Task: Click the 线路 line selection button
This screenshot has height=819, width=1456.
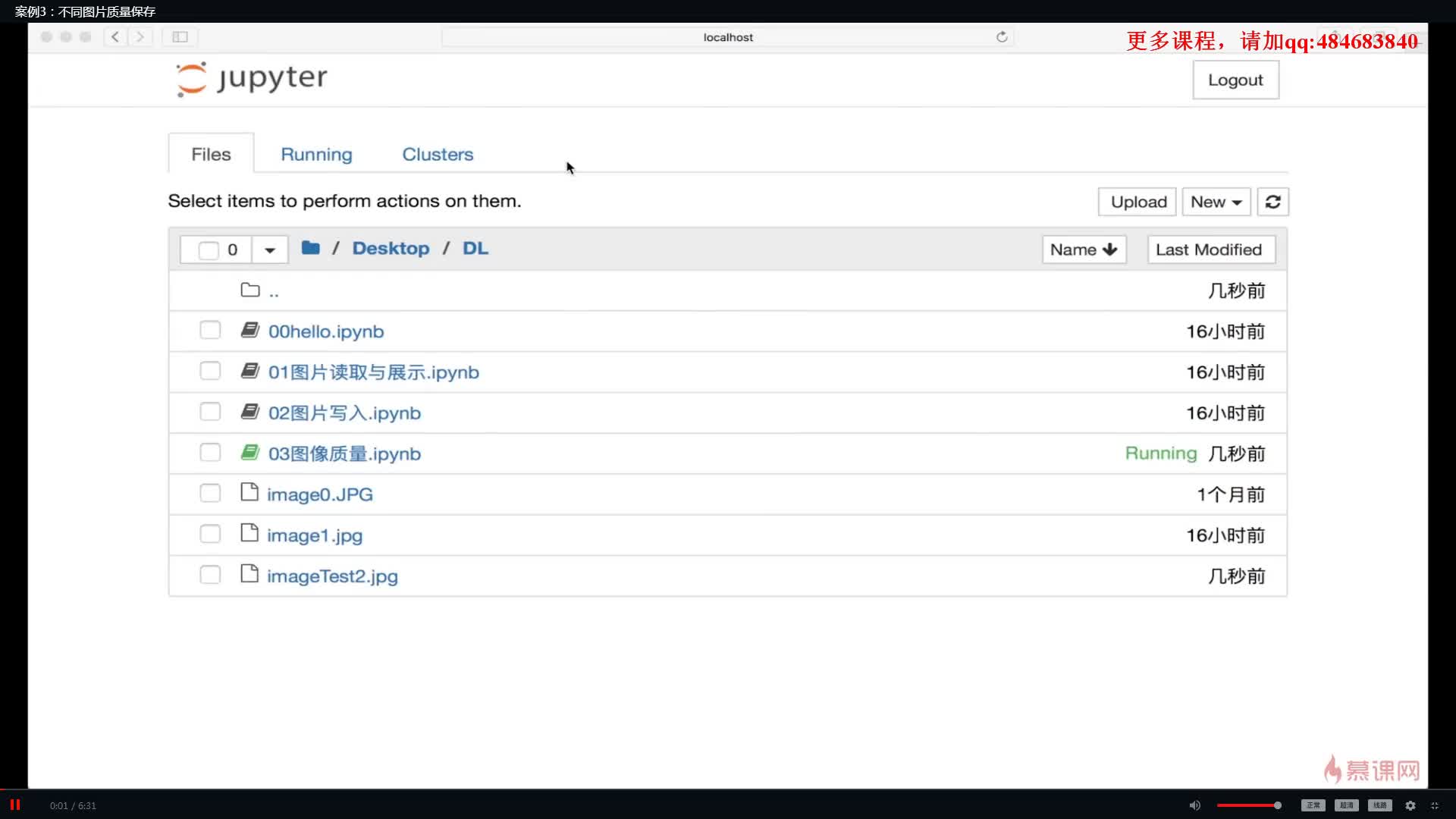Action: [x=1380, y=805]
